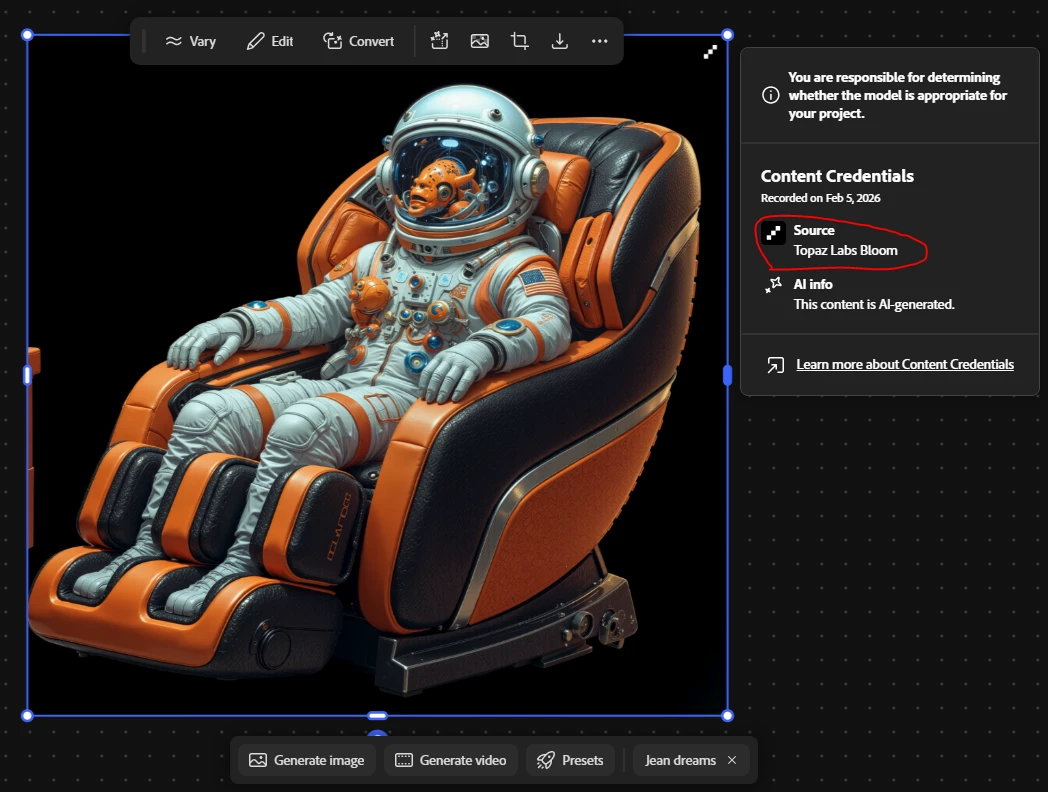Choose Edit in the image toolbar
Screen dimensions: 1048x792
pyautogui.click(x=270, y=41)
